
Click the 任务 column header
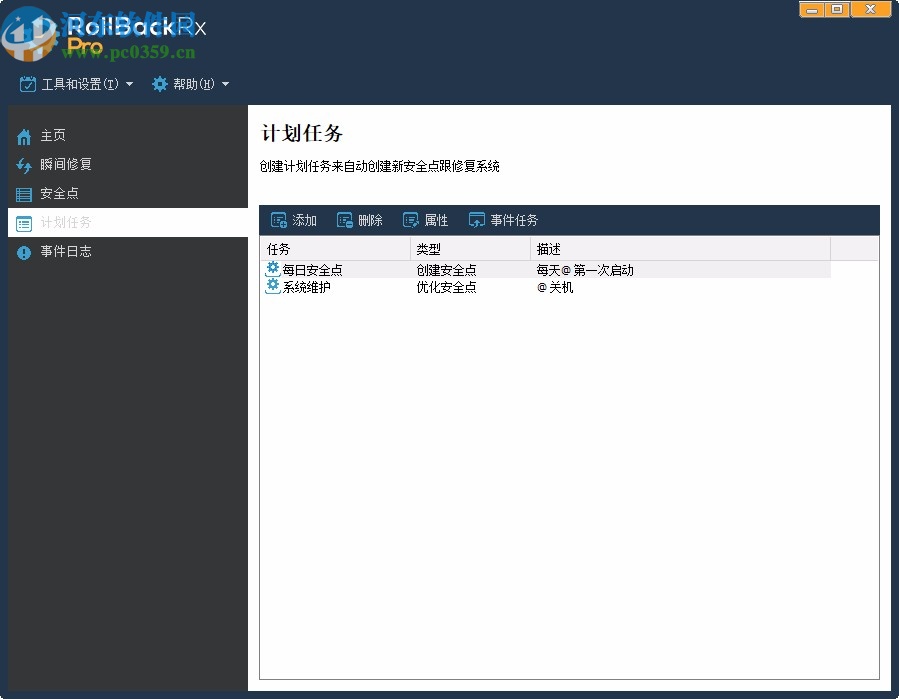(279, 248)
